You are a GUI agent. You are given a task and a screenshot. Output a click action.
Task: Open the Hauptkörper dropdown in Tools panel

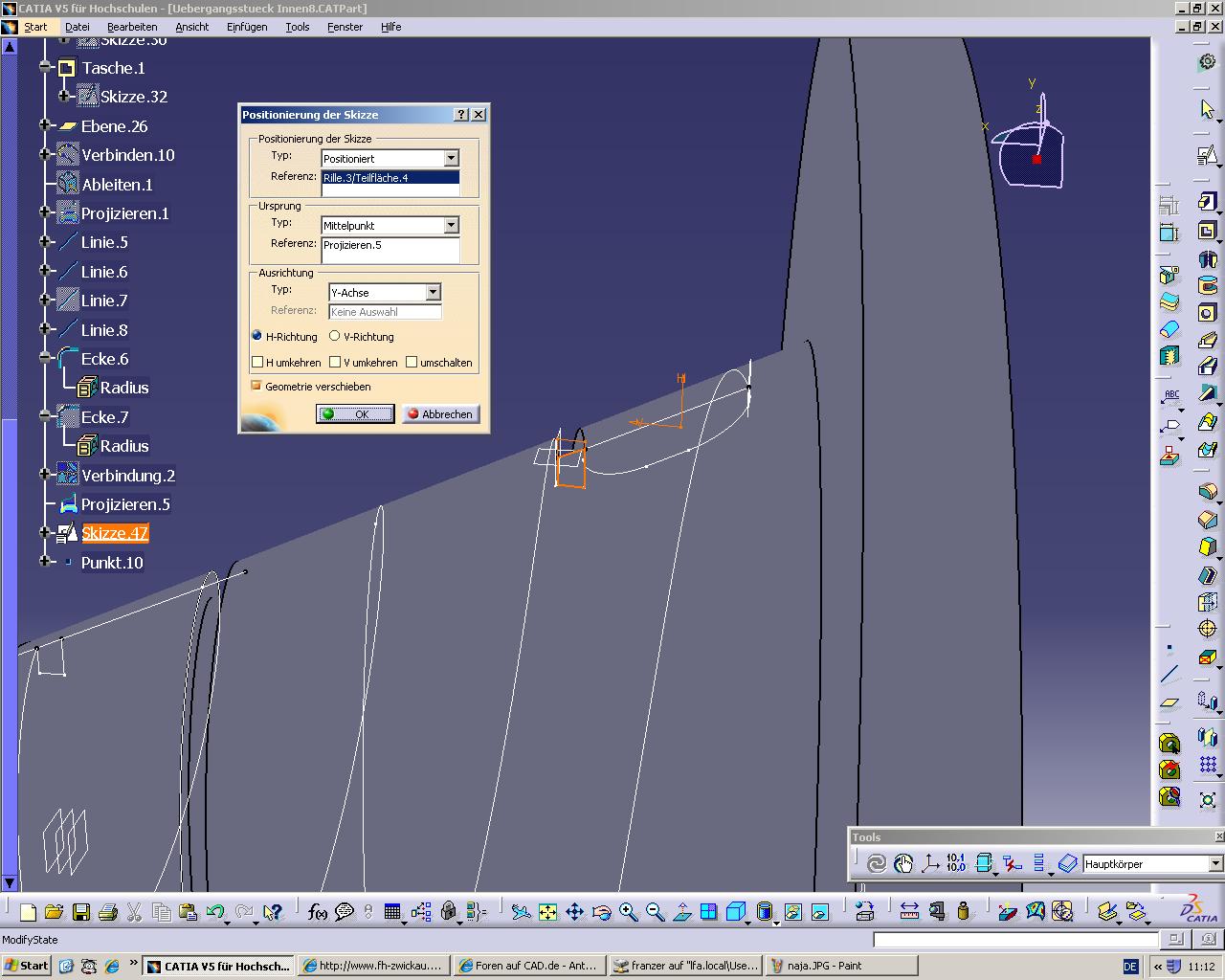(x=1215, y=863)
